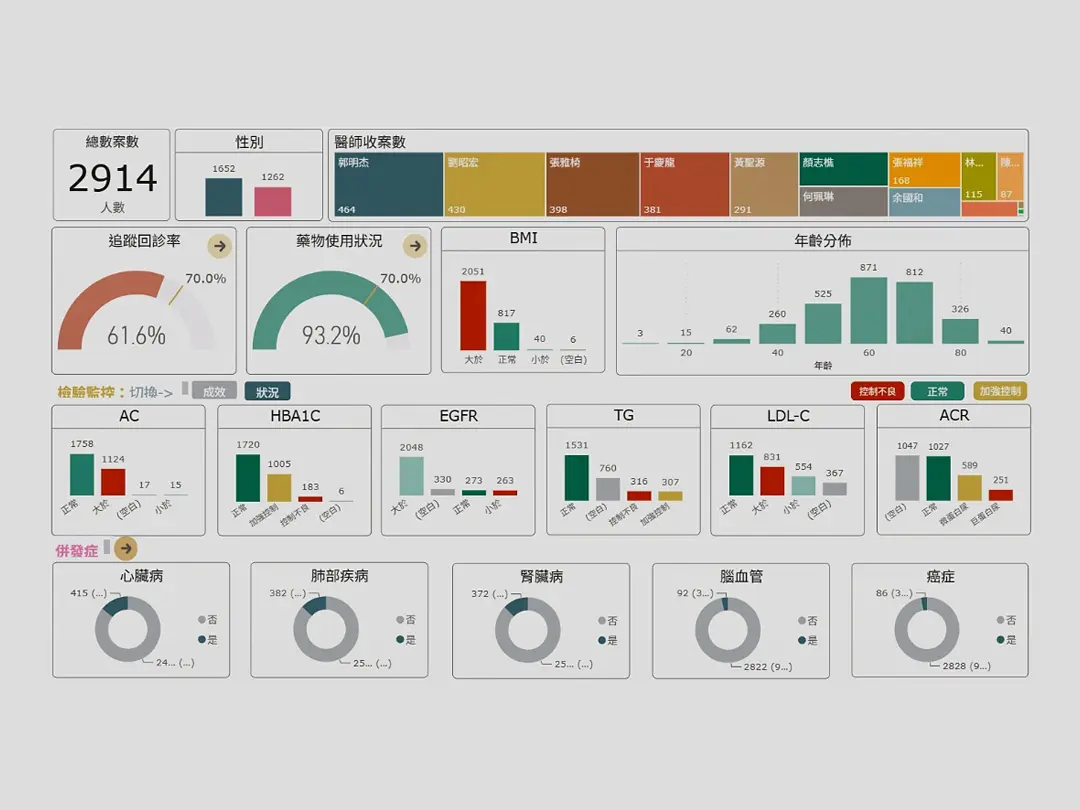
Task: Click the 是 legend item under 腎臟病
Action: click(608, 641)
